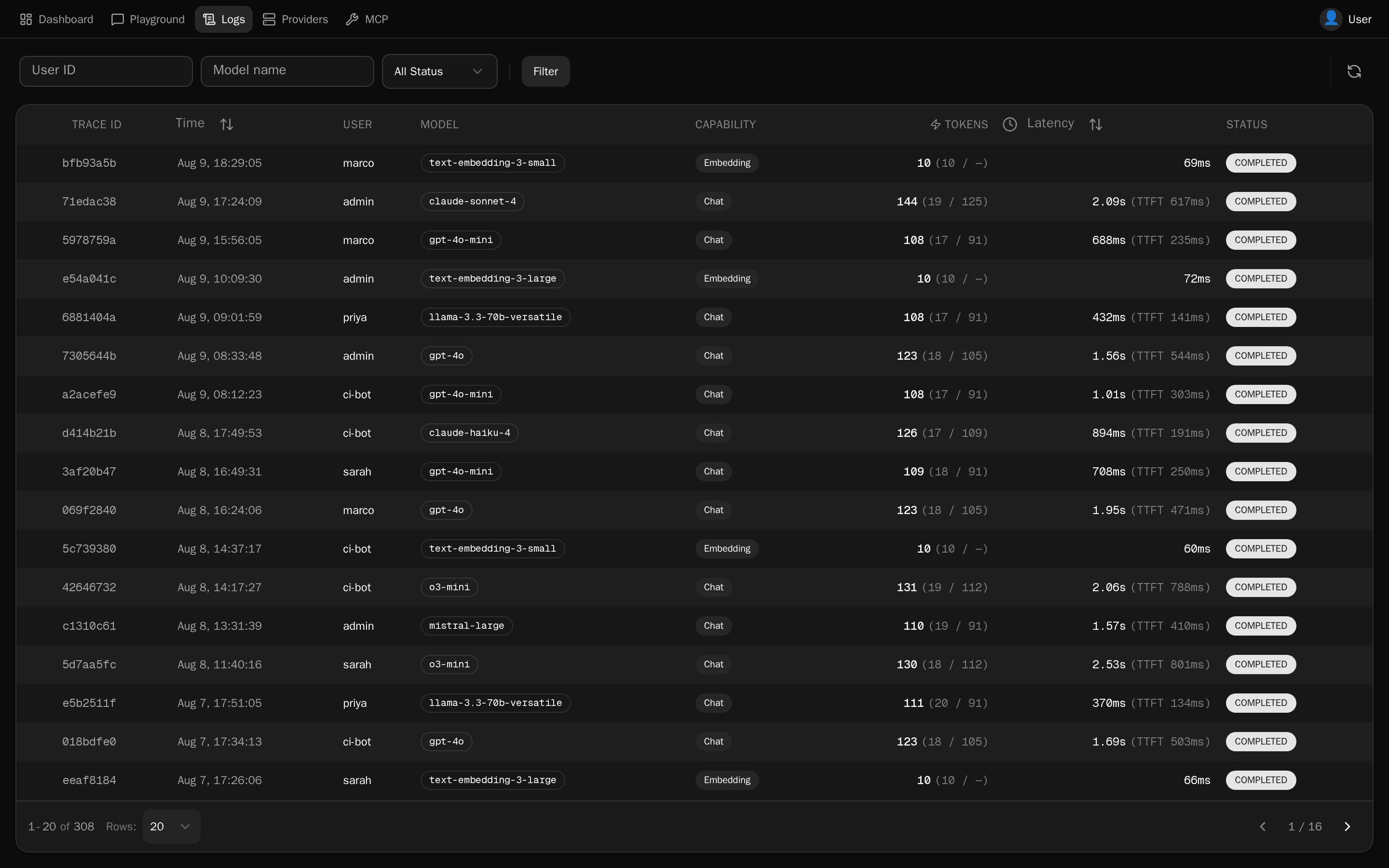Click the claude-sonnet-4 model tag
Screen dimensions: 1389x868
[472, 202]
